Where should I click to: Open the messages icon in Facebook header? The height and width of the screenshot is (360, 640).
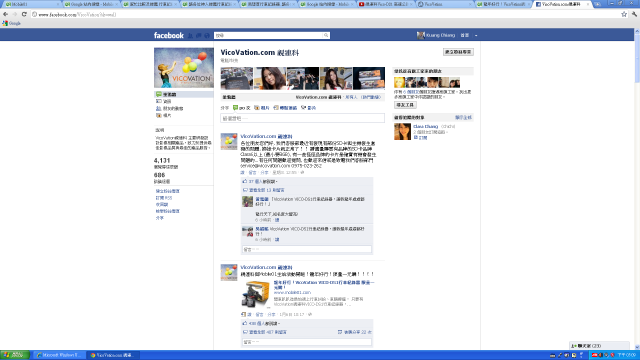tap(199, 36)
